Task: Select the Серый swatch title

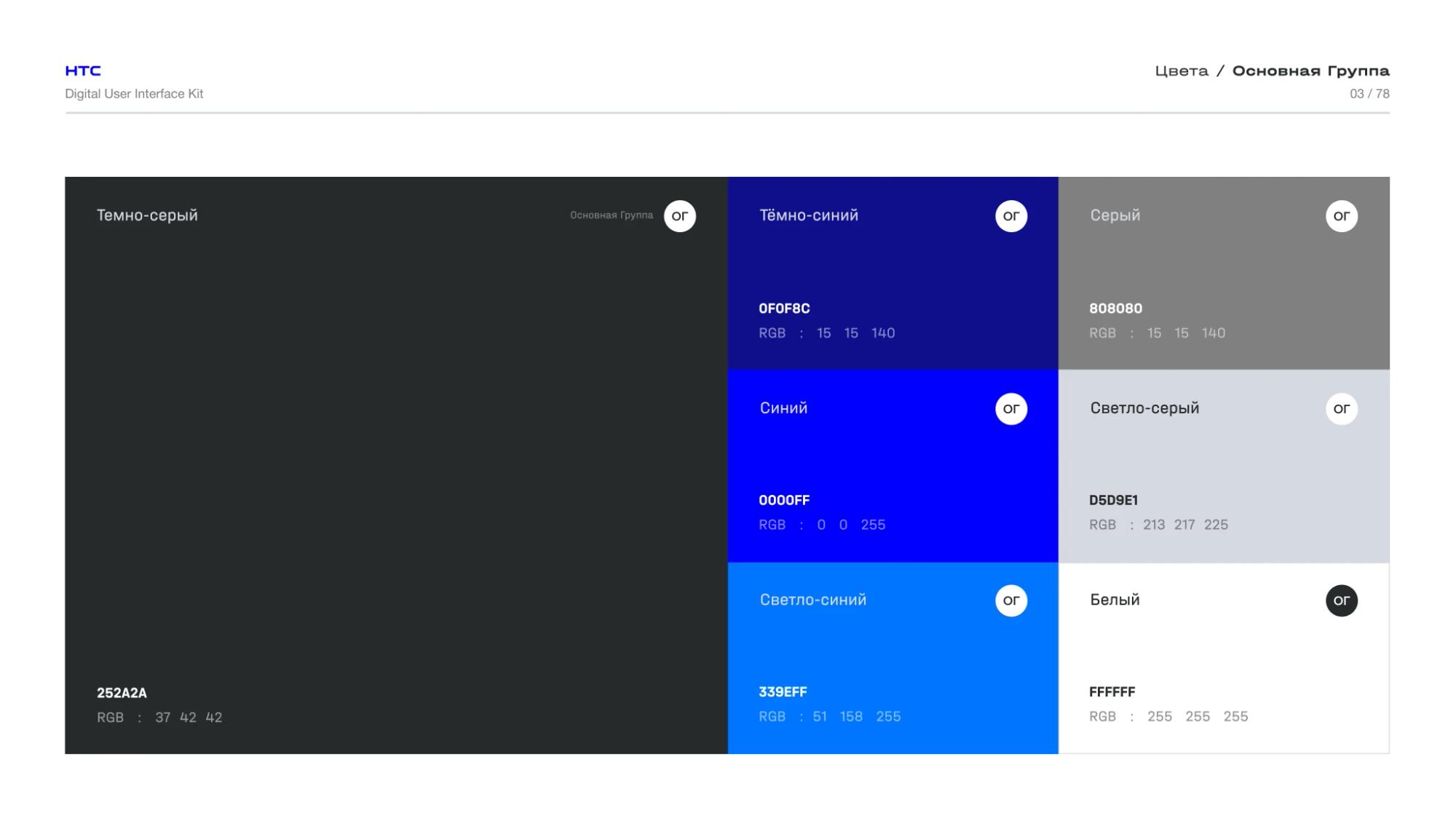Action: pyautogui.click(x=1115, y=215)
